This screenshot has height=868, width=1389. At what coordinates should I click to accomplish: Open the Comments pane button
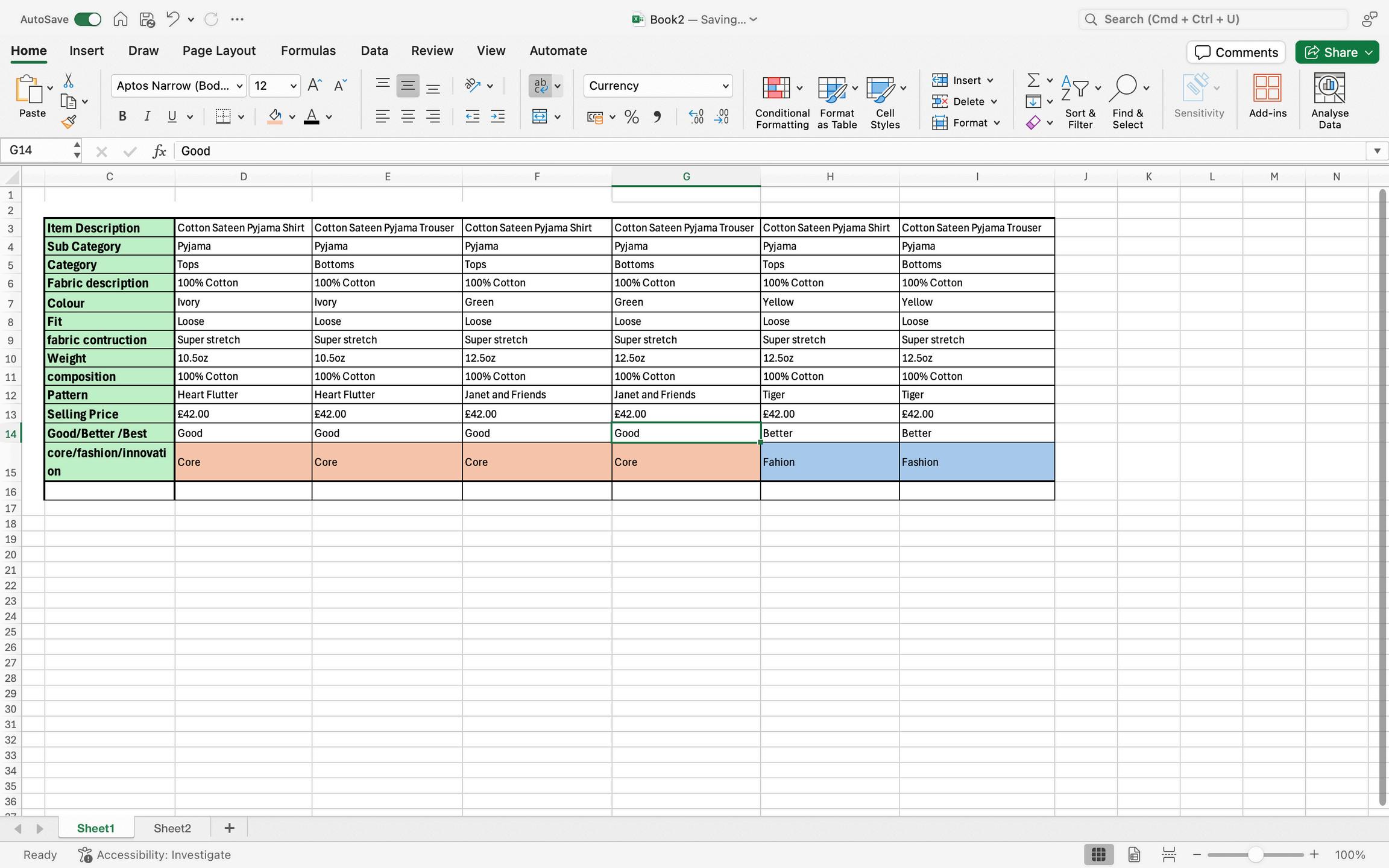pos(1236,52)
